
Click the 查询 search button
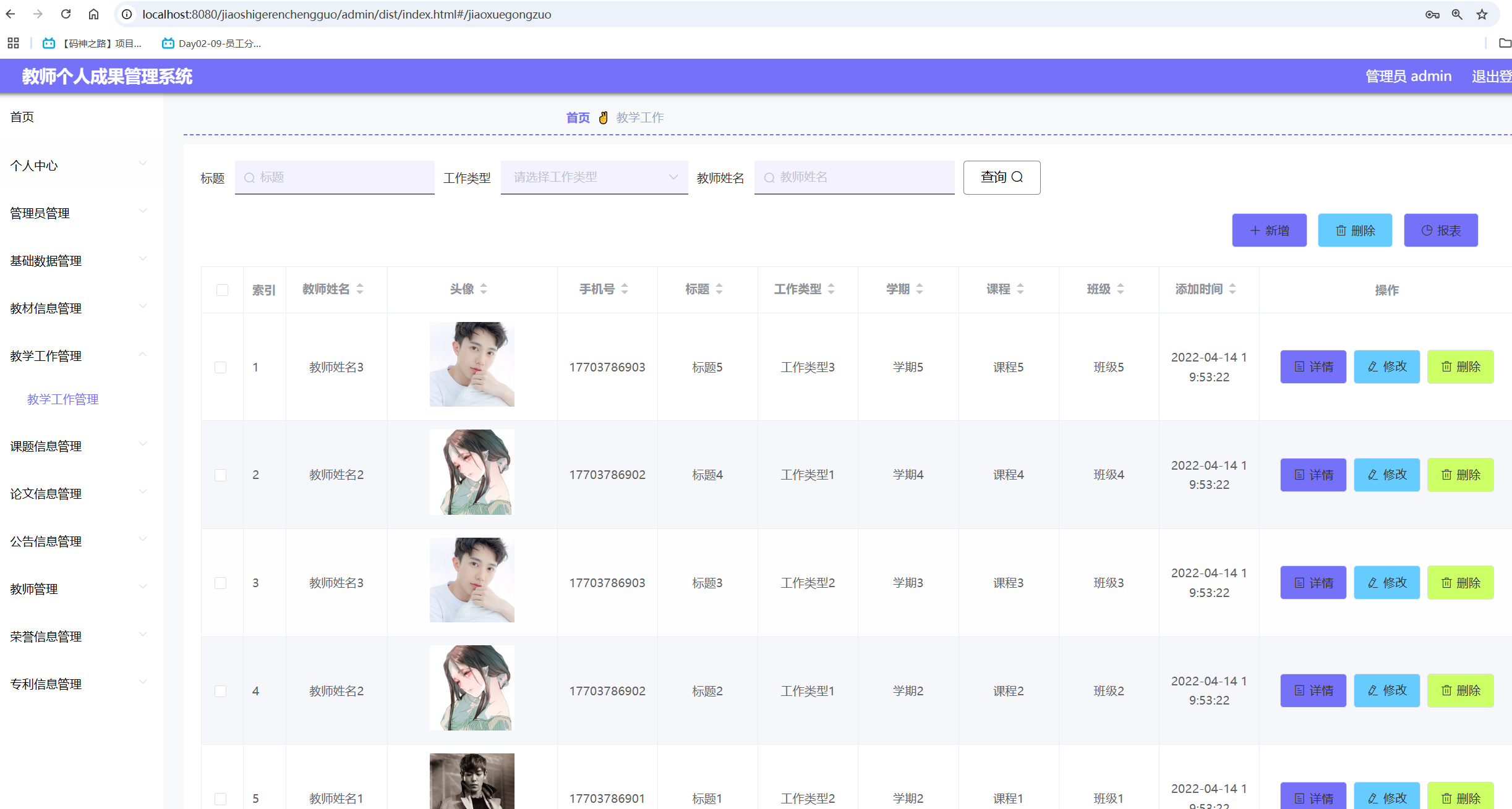1001,177
